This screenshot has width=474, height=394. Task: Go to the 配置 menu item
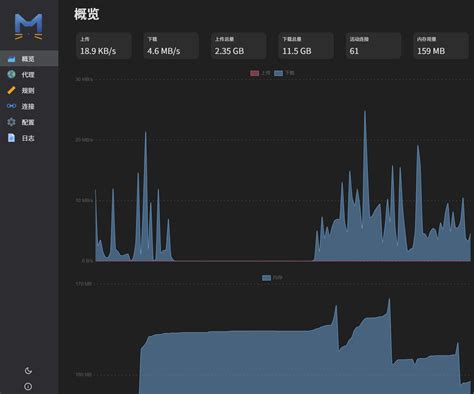pyautogui.click(x=28, y=122)
